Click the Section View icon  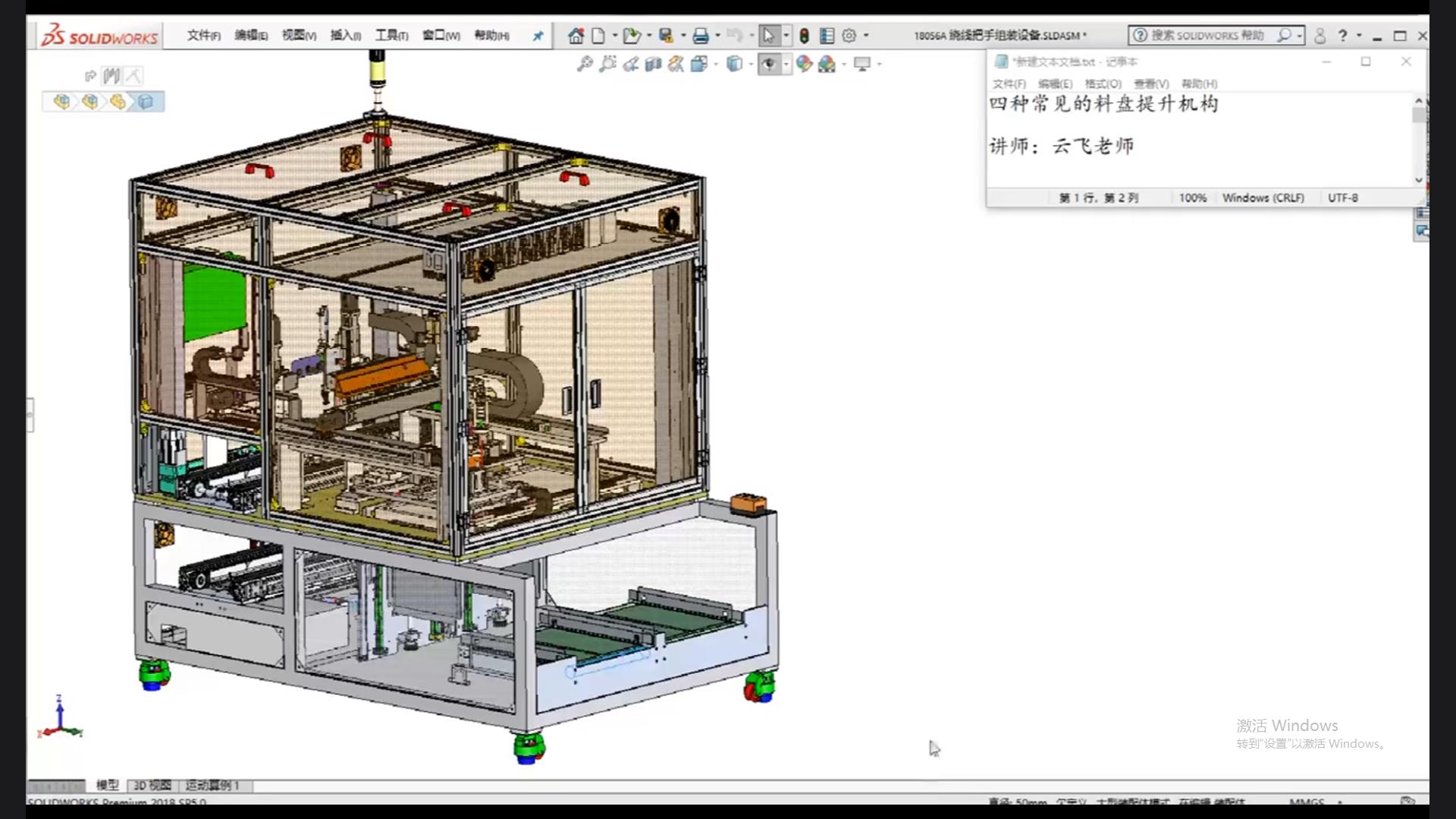pos(653,64)
